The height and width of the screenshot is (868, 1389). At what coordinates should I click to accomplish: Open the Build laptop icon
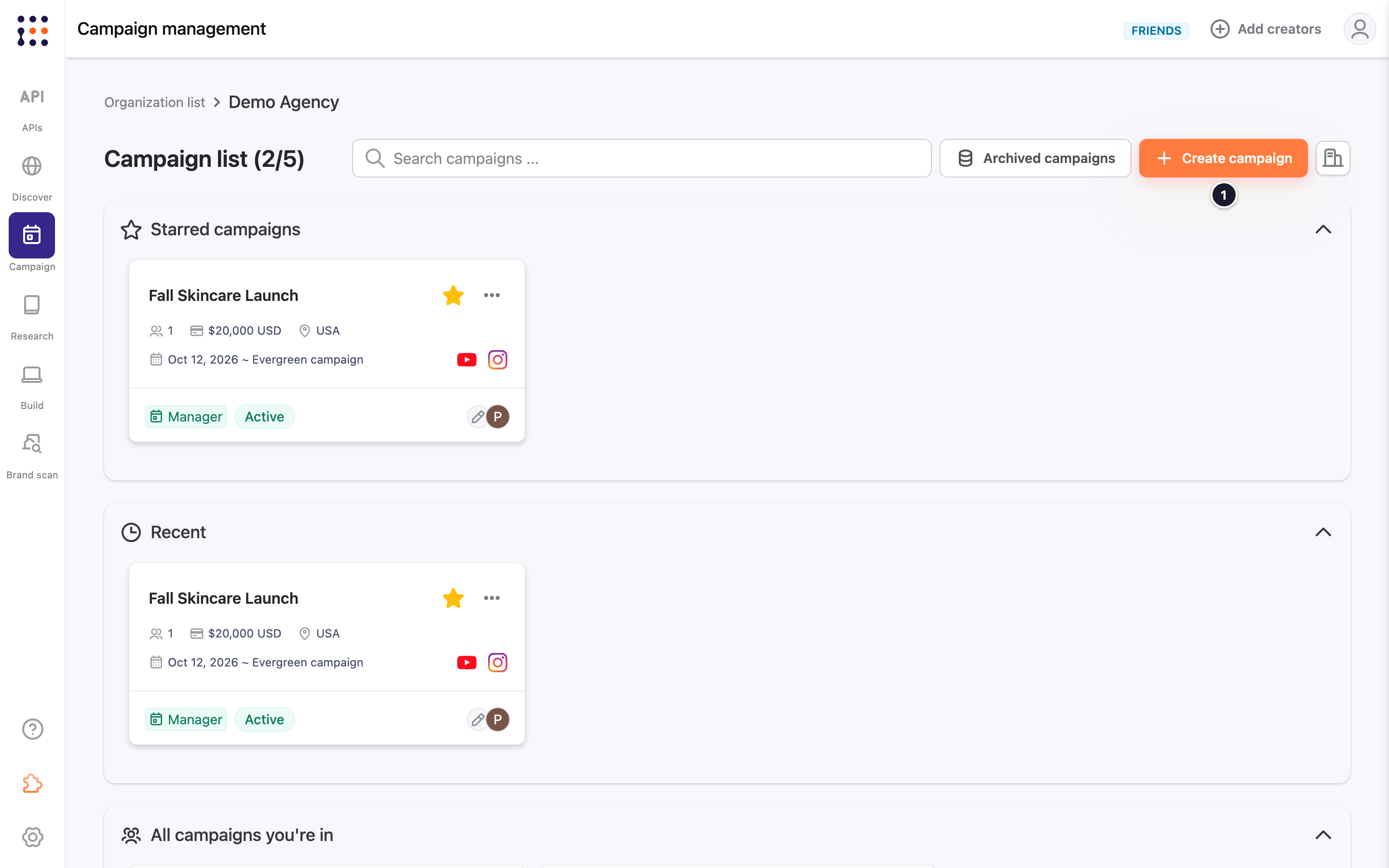(x=32, y=375)
